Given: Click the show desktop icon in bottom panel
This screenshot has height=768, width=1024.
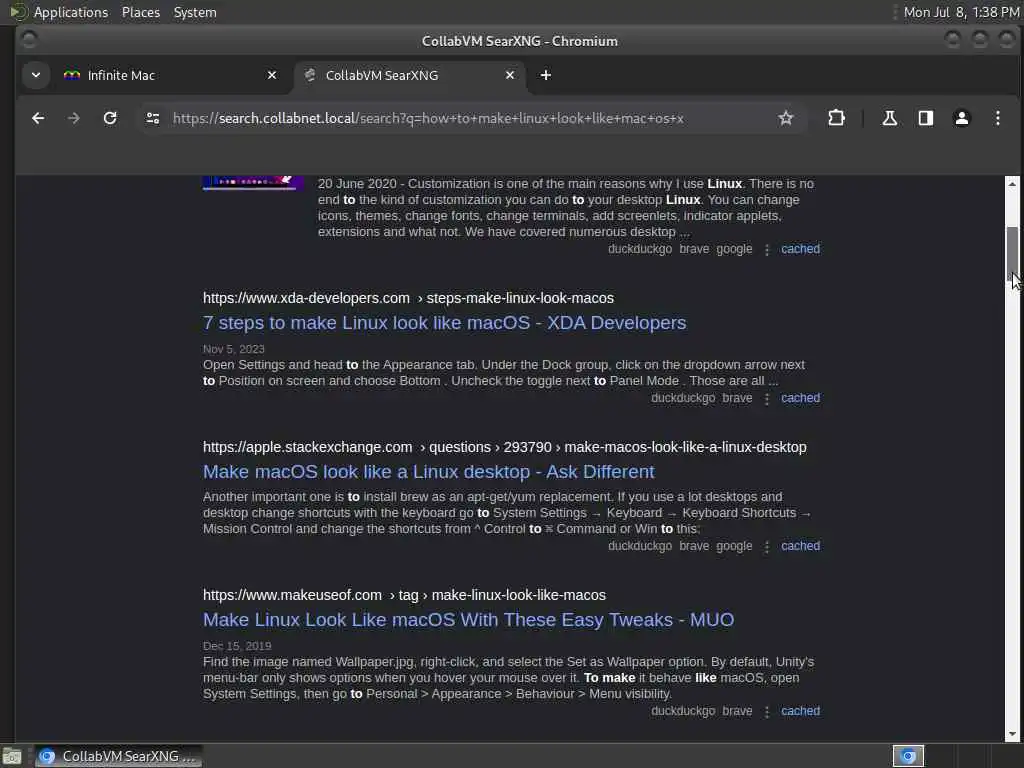Looking at the screenshot, I should [x=12, y=757].
